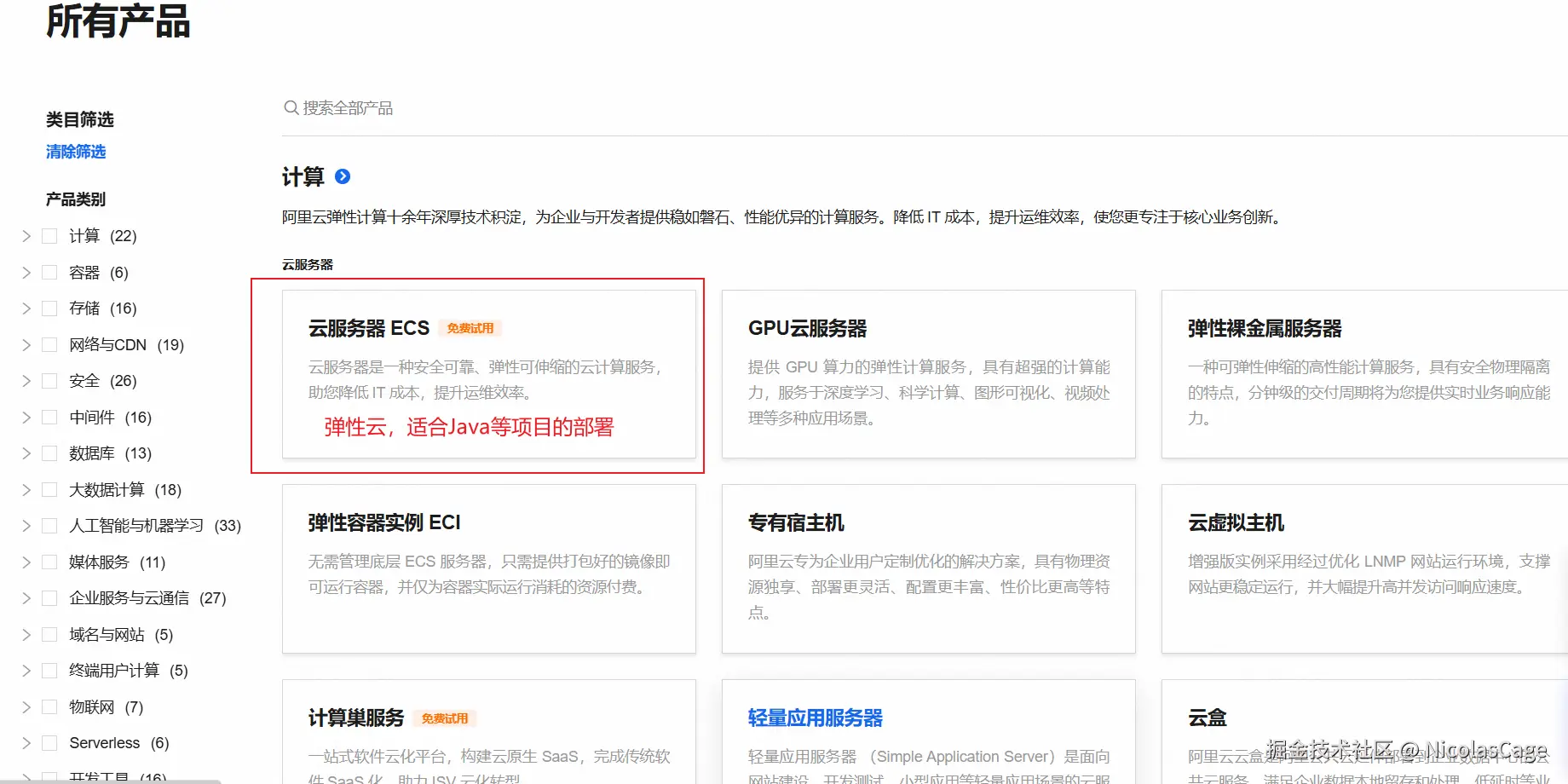The image size is (1568, 784).
Task: Open the 弹性裸金属服务器 product card
Action: (x=1365, y=374)
